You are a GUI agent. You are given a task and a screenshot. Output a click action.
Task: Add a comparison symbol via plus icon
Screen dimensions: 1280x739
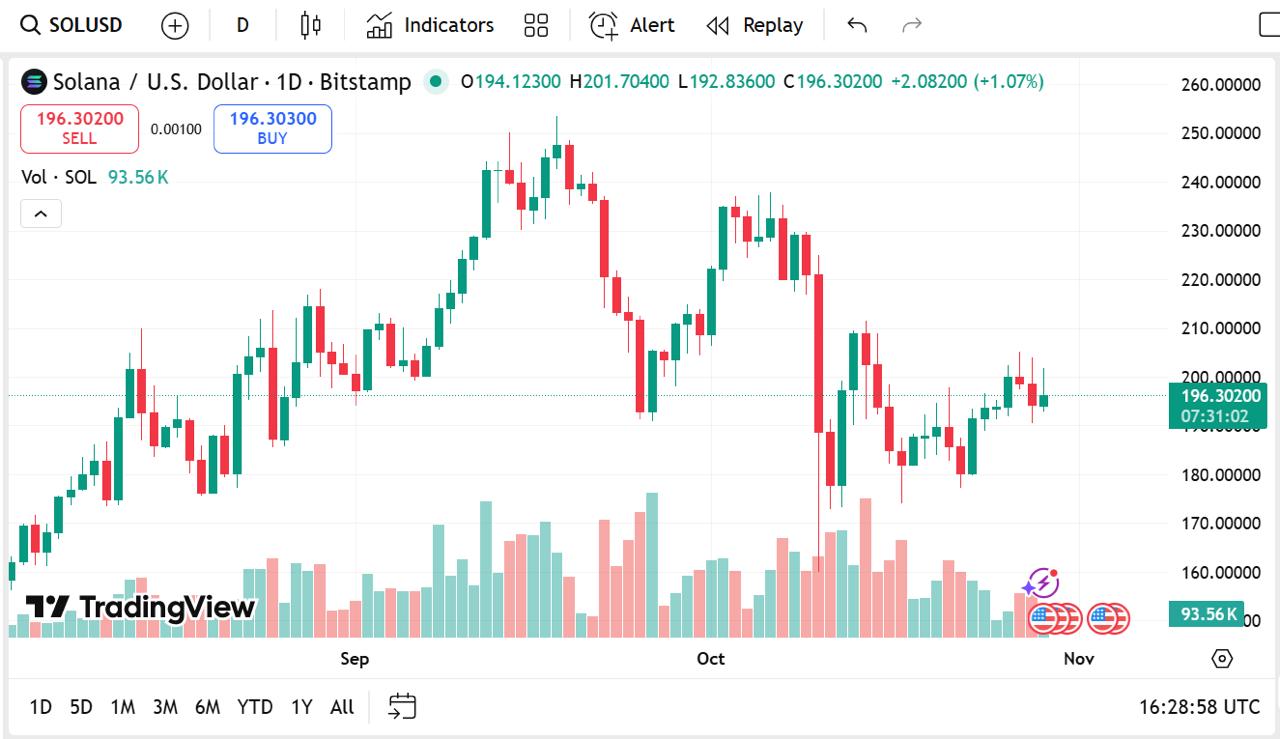coord(174,25)
